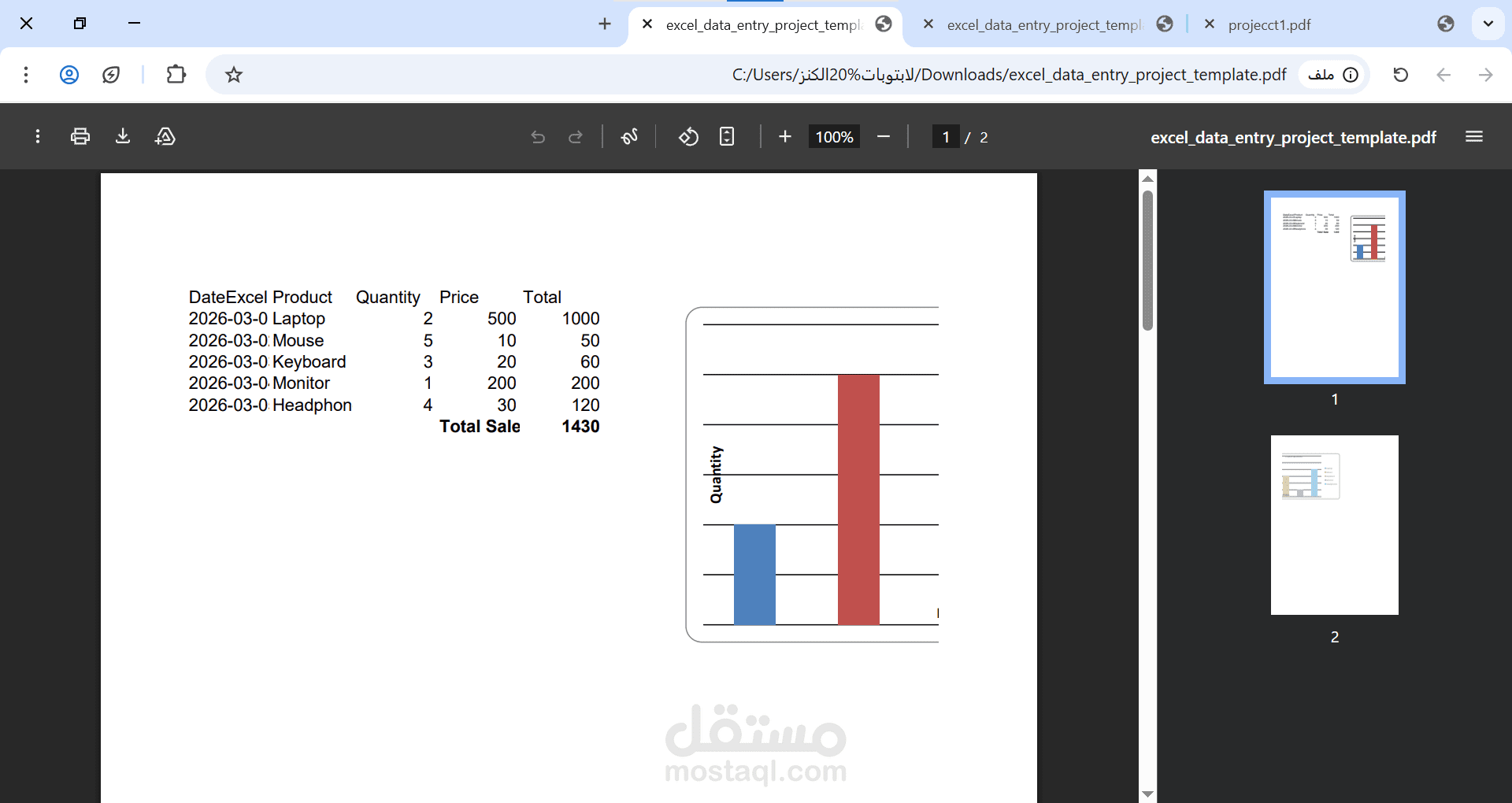Click the total value 1430
Viewport: 1512px width, 803px height.
(580, 427)
